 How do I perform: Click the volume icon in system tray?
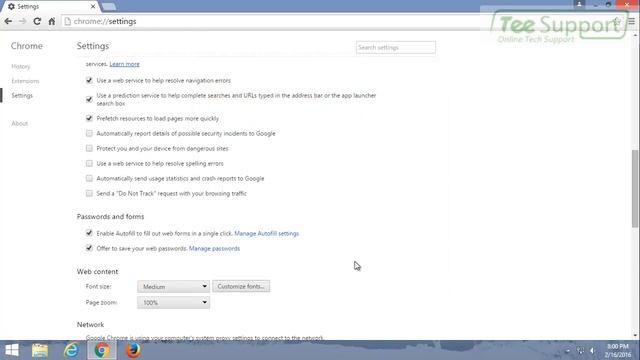click(x=592, y=351)
